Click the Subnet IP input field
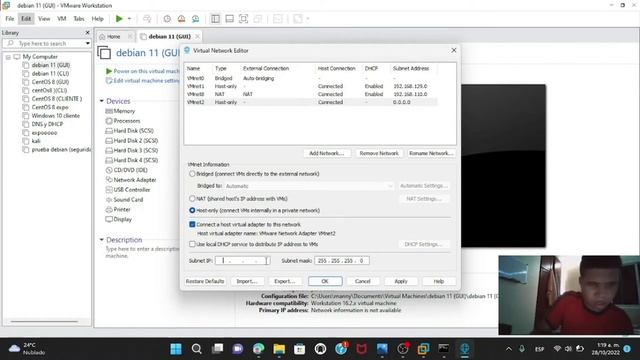 point(242,260)
